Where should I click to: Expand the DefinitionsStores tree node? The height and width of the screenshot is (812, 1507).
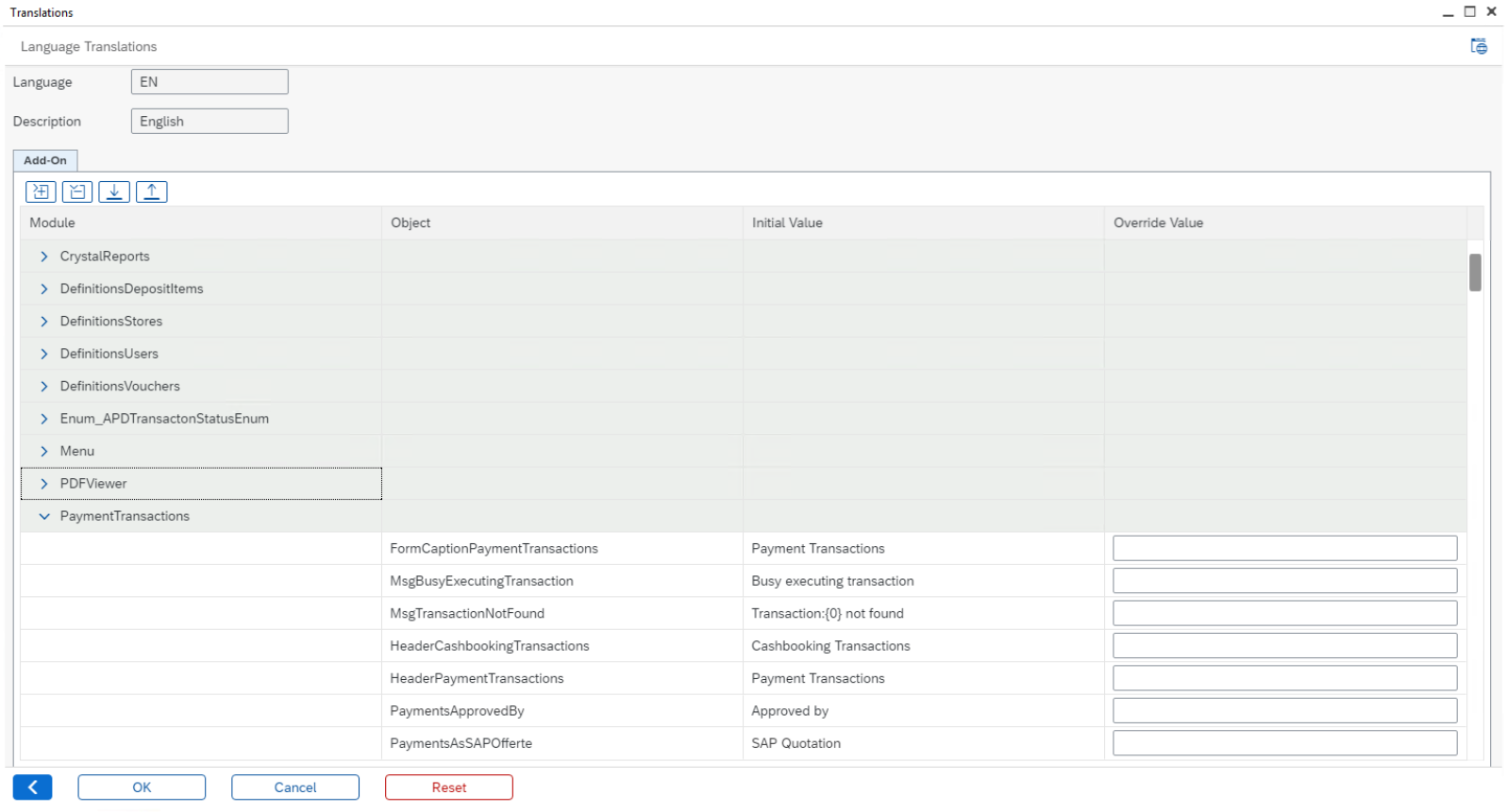pos(44,322)
